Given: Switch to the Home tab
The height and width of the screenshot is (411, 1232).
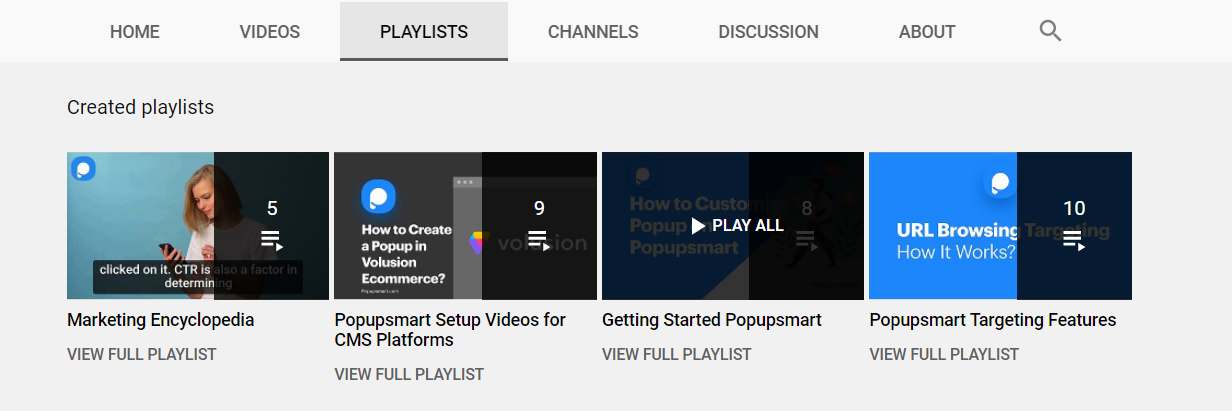Looking at the screenshot, I should [134, 32].
